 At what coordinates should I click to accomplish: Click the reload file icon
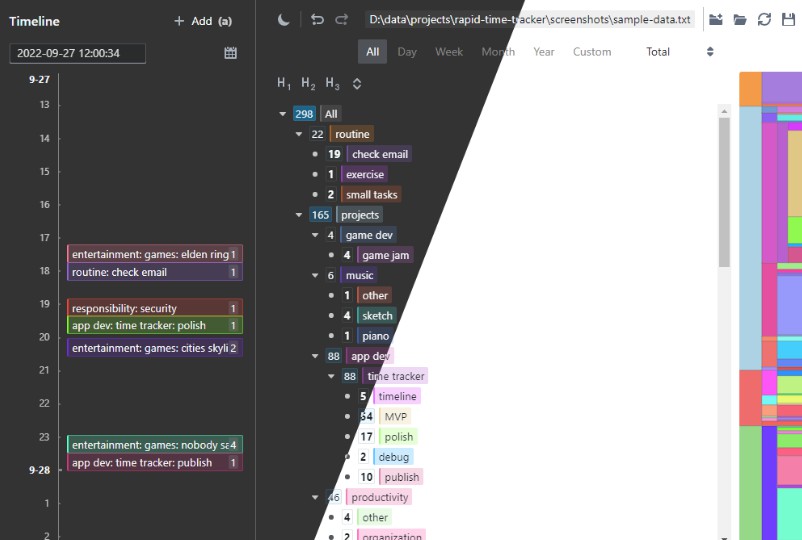(x=765, y=19)
